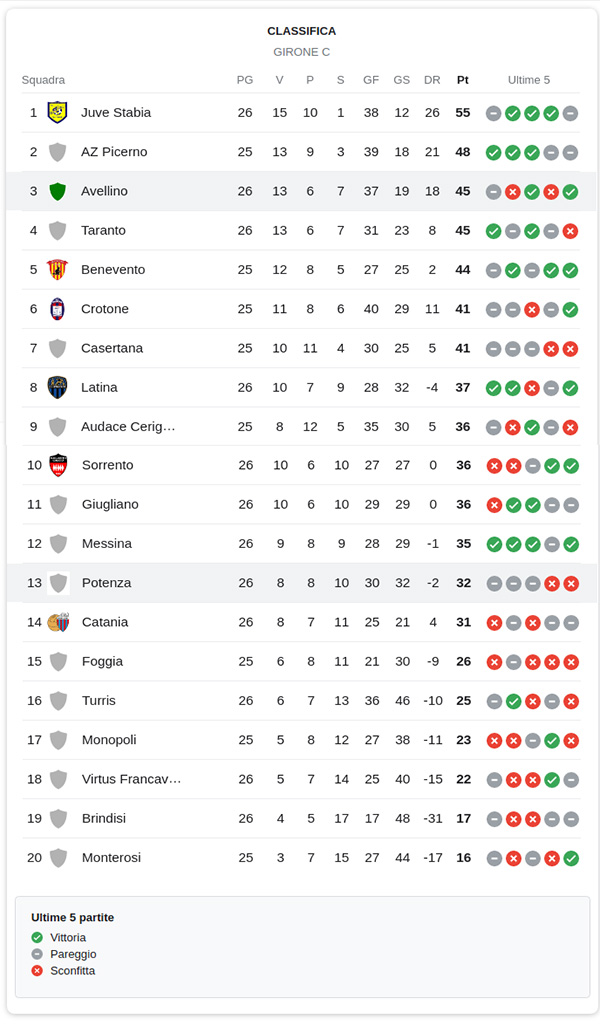Open the Casertana team name link

point(112,348)
